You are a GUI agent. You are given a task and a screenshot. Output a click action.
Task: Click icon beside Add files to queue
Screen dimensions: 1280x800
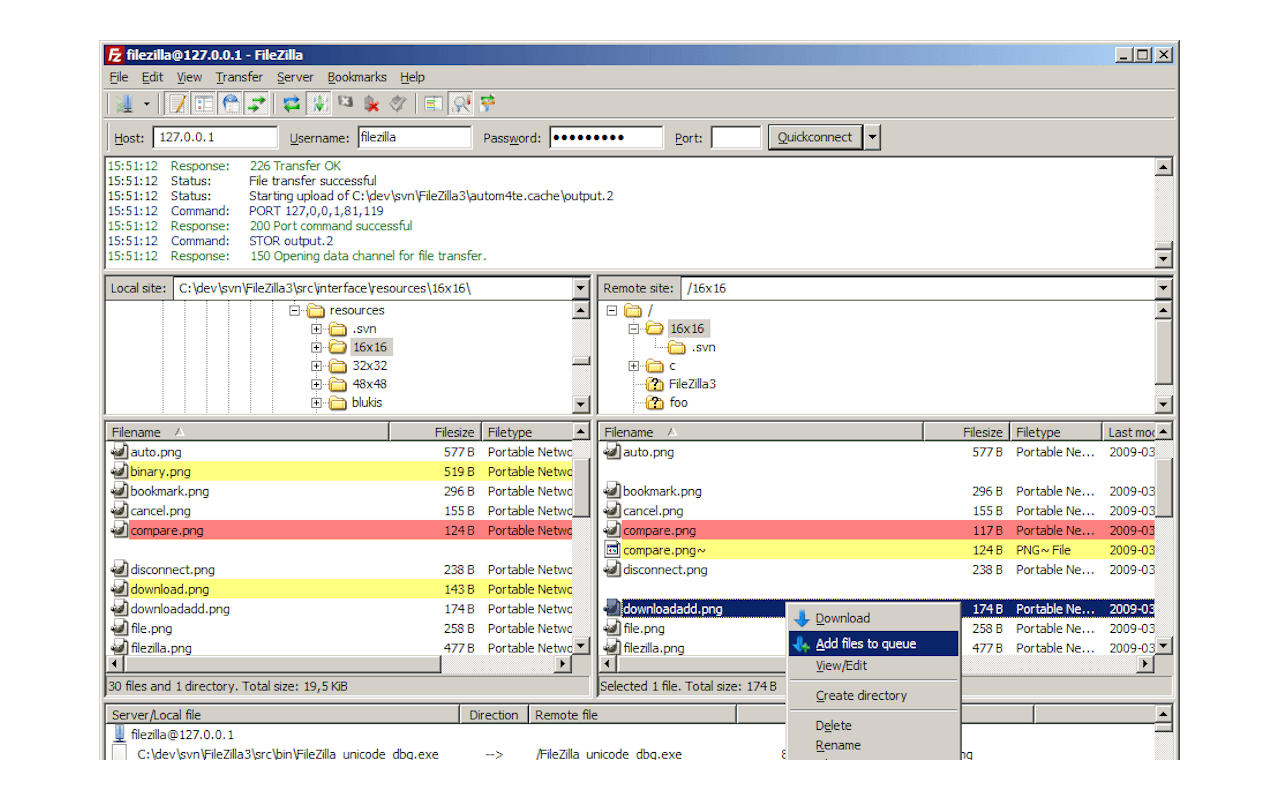(802, 644)
